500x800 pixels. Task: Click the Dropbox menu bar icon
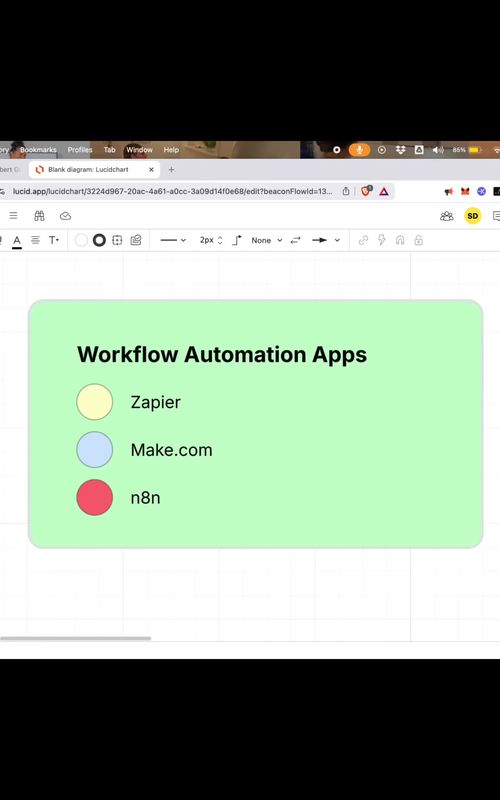point(401,149)
